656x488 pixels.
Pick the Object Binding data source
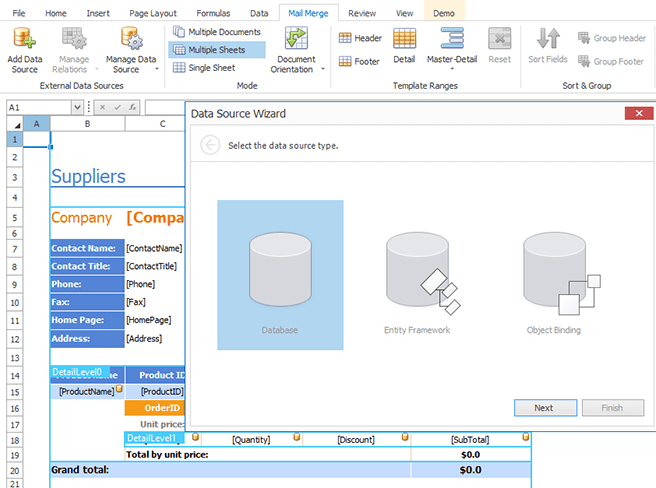pyautogui.click(x=553, y=275)
